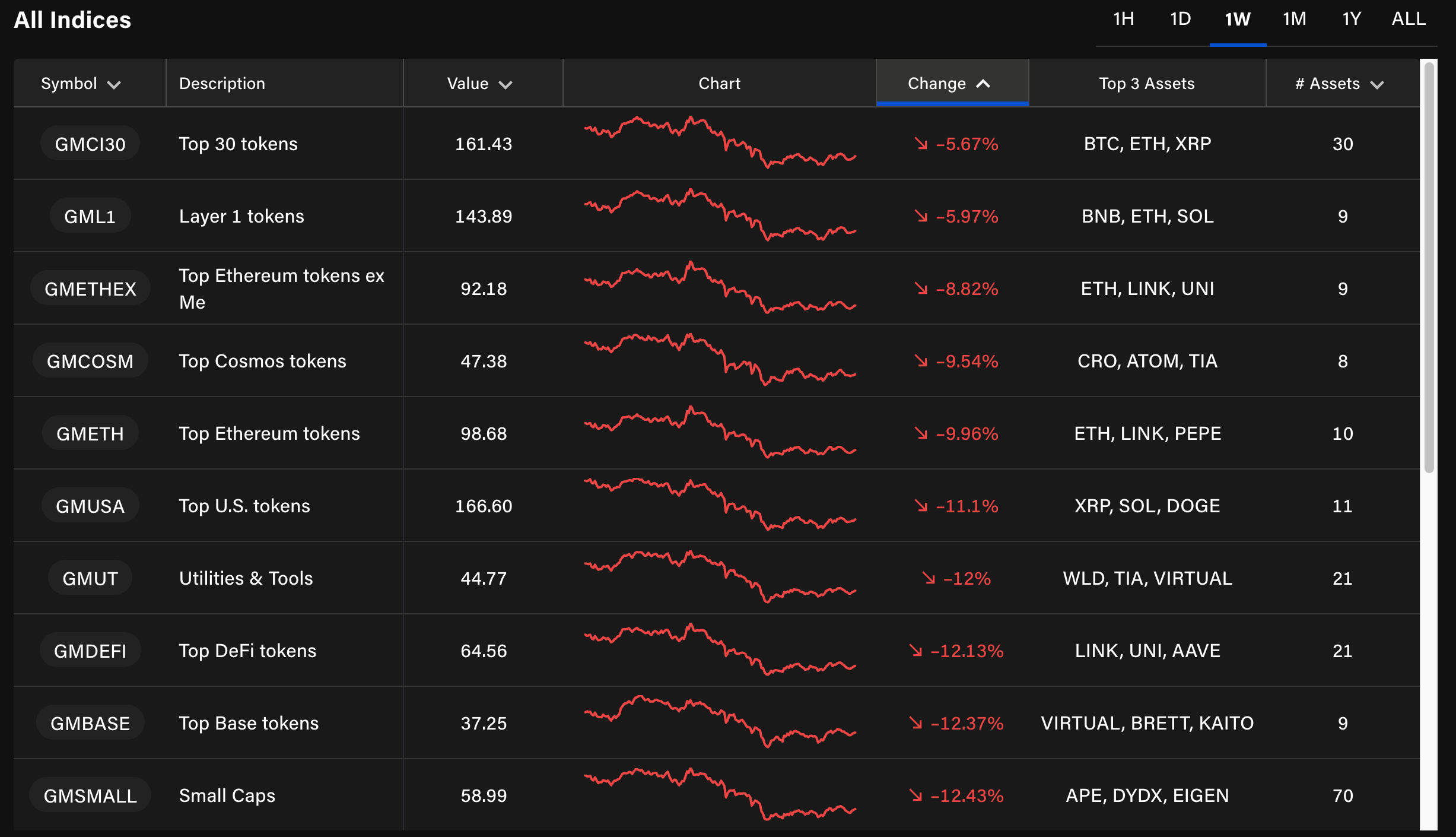Viewport: 1456px width, 837px height.
Task: Open the GMETHEX index badge
Action: (x=90, y=288)
